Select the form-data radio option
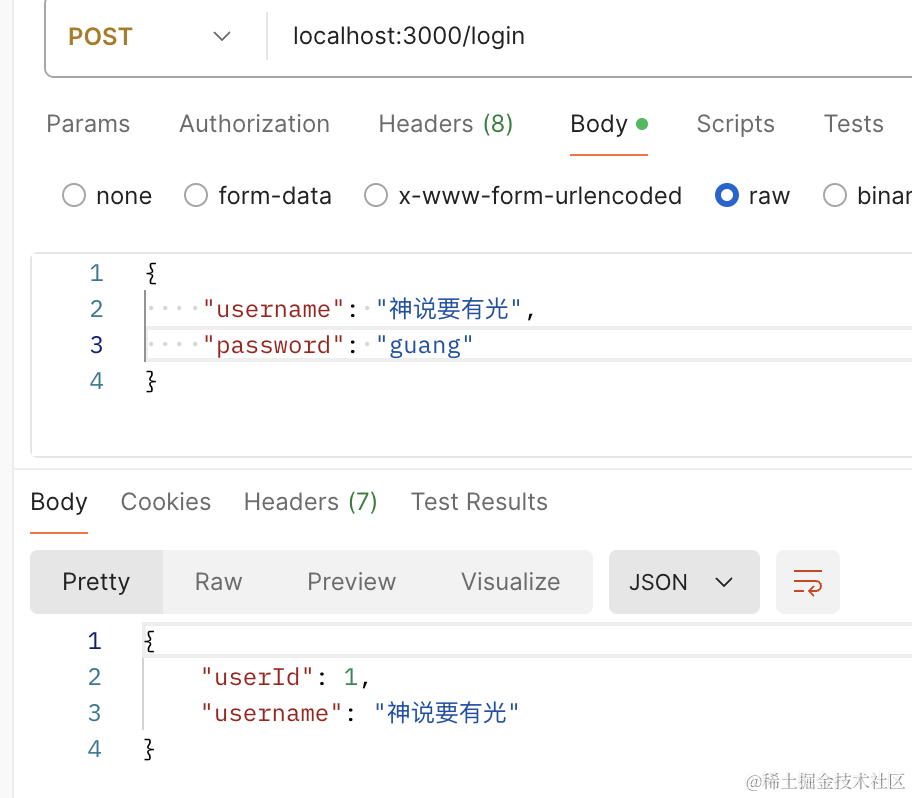912x798 pixels. tap(196, 196)
